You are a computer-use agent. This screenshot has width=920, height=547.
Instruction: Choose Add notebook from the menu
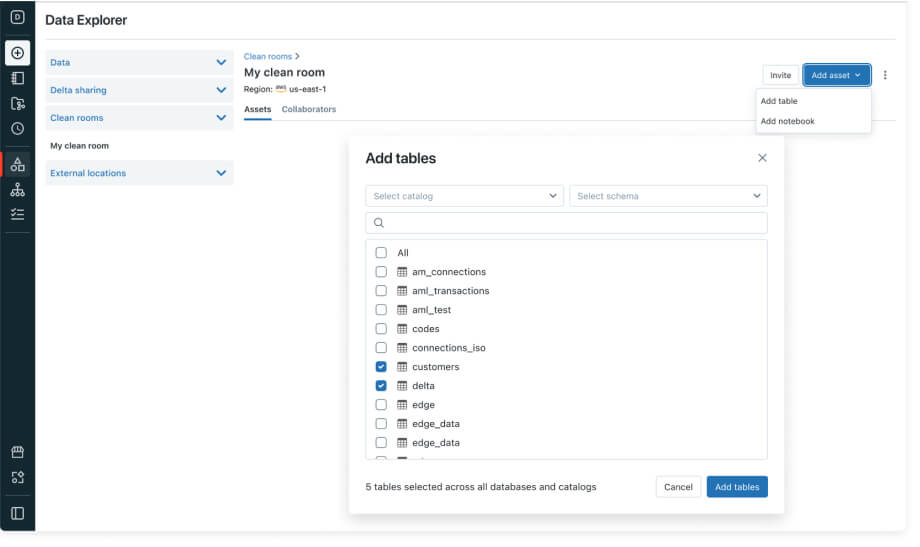787,121
